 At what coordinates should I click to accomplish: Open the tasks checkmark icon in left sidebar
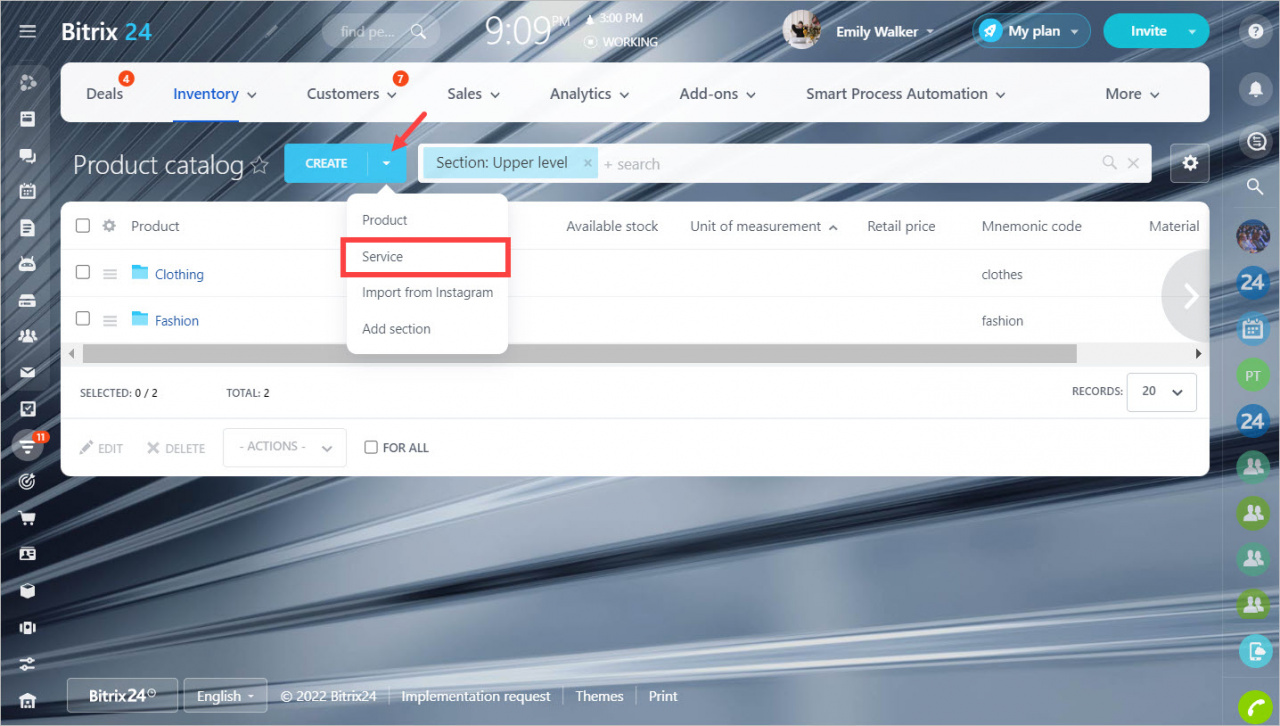[x=27, y=409]
